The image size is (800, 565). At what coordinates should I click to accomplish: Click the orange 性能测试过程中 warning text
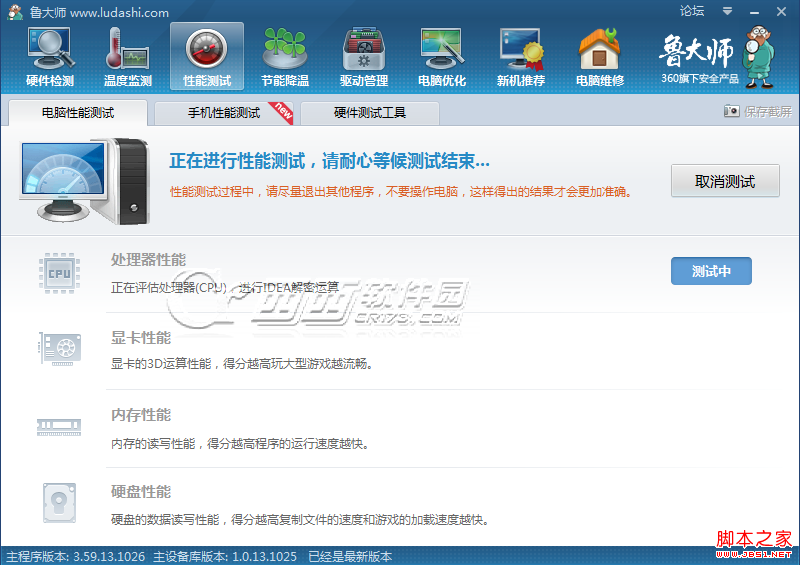[x=401, y=191]
